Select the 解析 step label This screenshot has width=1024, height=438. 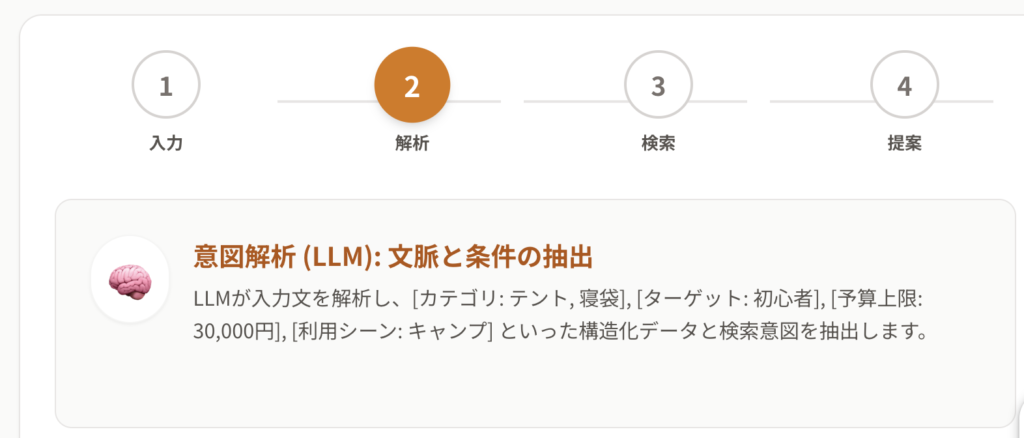pyautogui.click(x=412, y=142)
